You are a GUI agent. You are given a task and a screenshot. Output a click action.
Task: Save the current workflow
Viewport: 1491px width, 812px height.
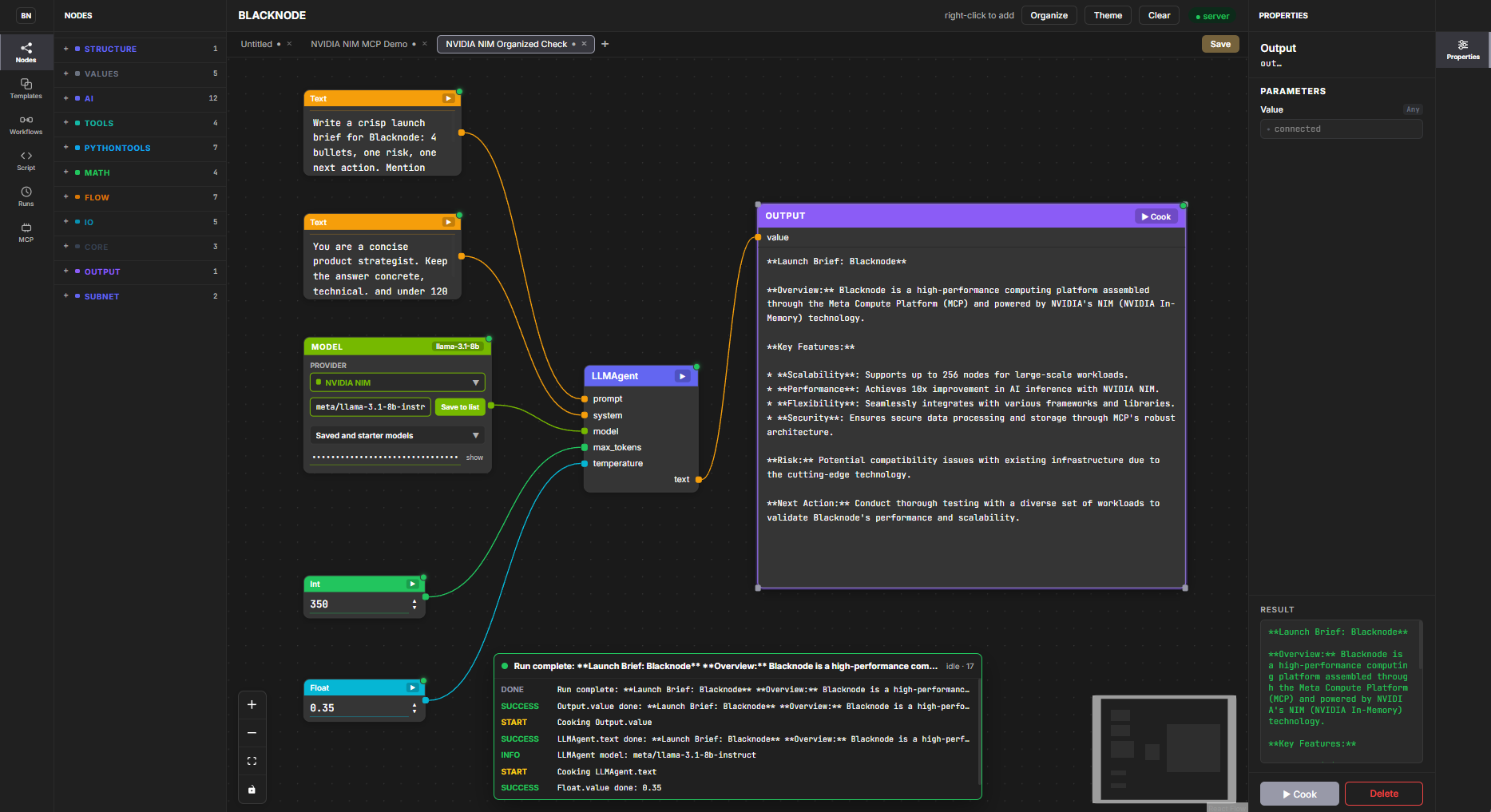(x=1220, y=44)
